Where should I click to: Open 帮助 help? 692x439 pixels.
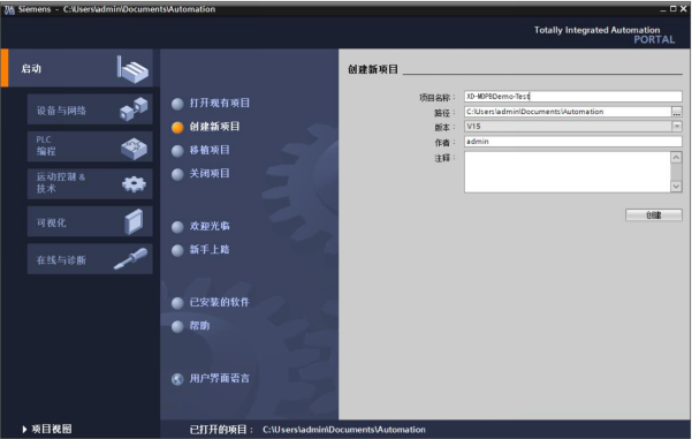(199, 326)
